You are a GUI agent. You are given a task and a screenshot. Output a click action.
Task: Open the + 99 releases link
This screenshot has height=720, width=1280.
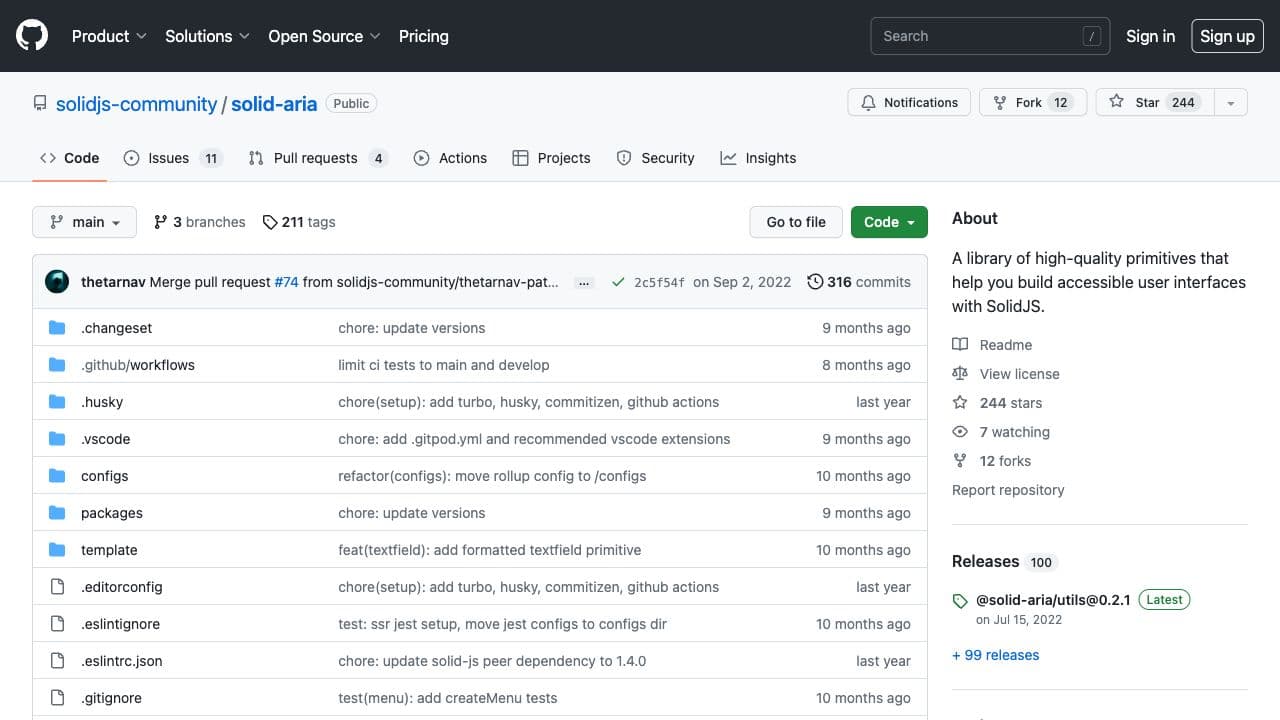[x=995, y=655]
